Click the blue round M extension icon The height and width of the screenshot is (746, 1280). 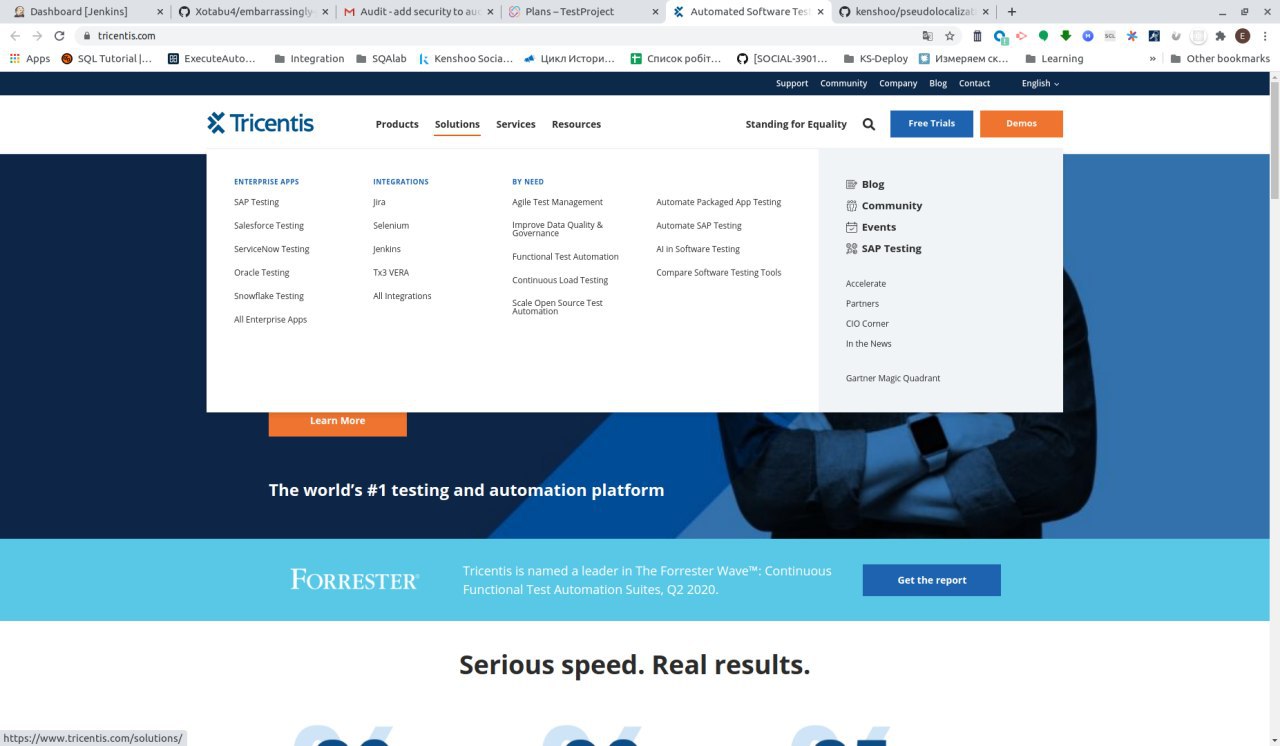tap(1088, 36)
